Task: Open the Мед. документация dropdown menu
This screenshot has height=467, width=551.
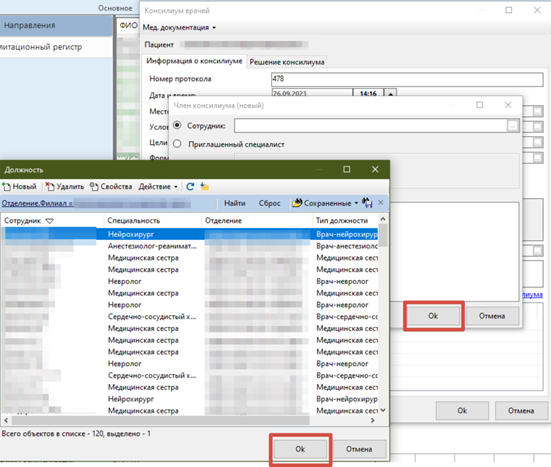Action: coord(179,27)
